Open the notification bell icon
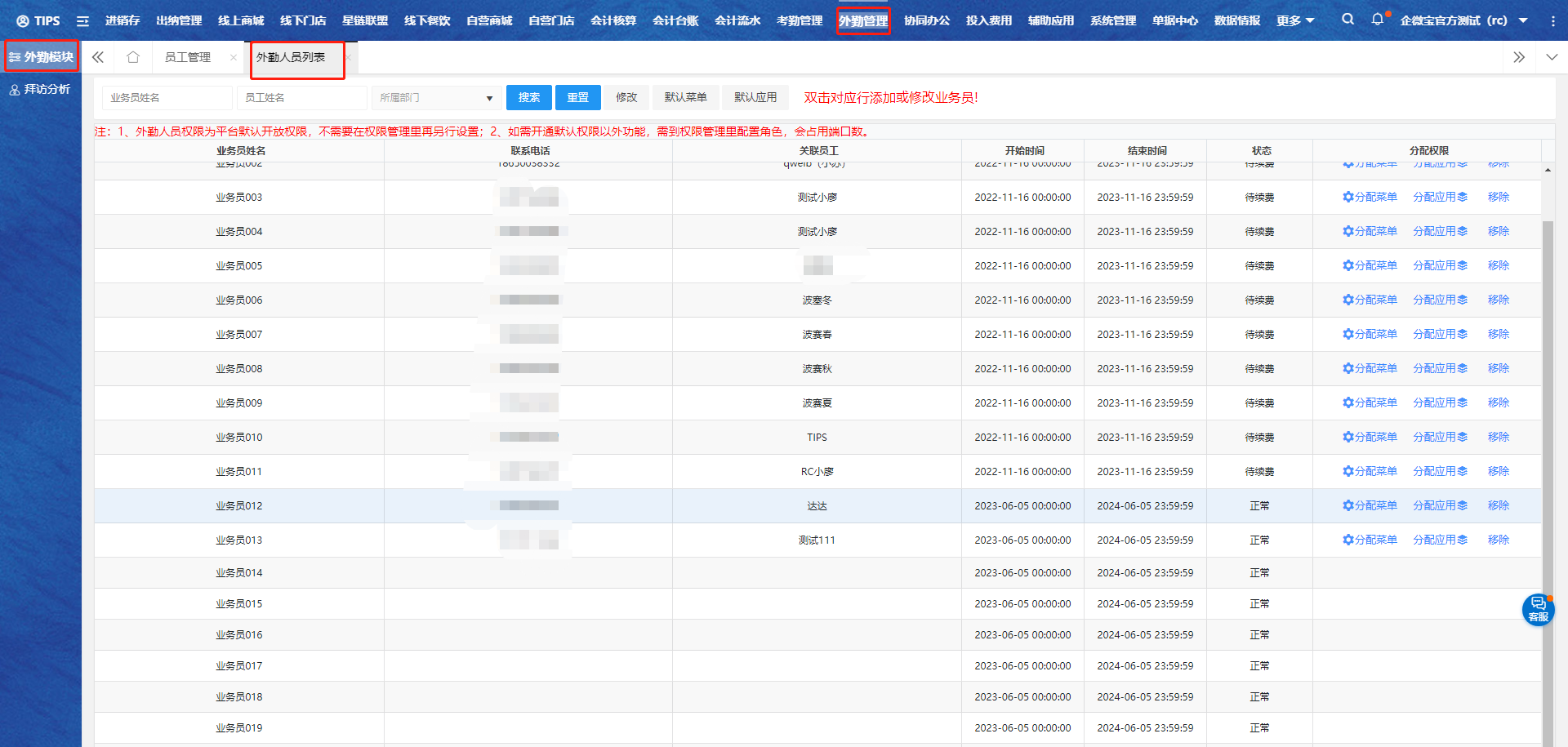Viewport: 1568px width, 747px height. click(1378, 20)
